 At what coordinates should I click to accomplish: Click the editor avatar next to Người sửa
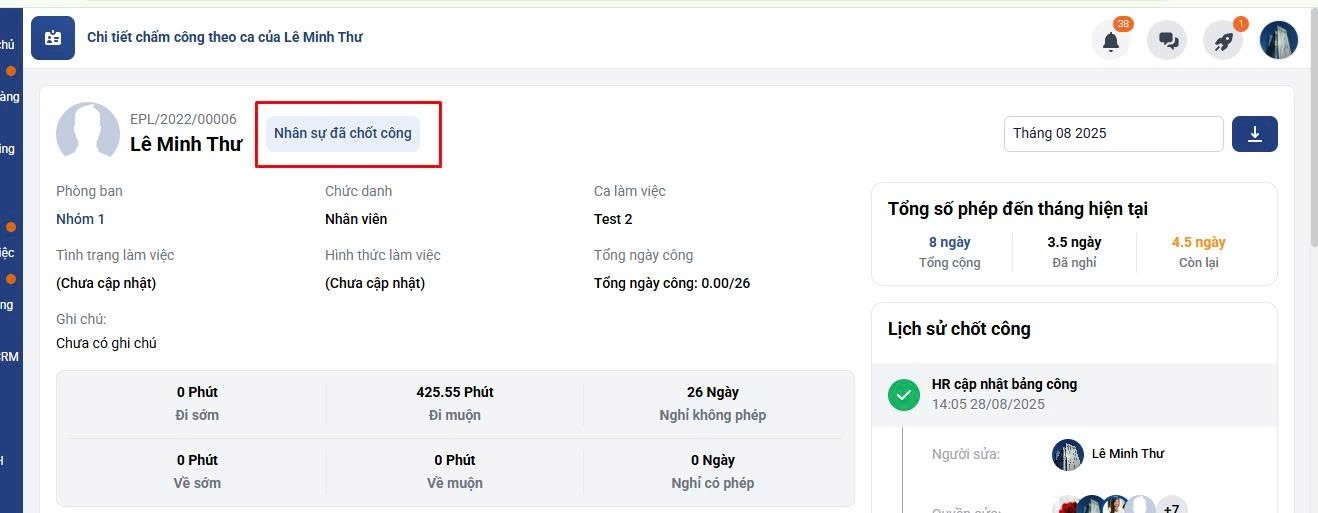pyautogui.click(x=1068, y=454)
